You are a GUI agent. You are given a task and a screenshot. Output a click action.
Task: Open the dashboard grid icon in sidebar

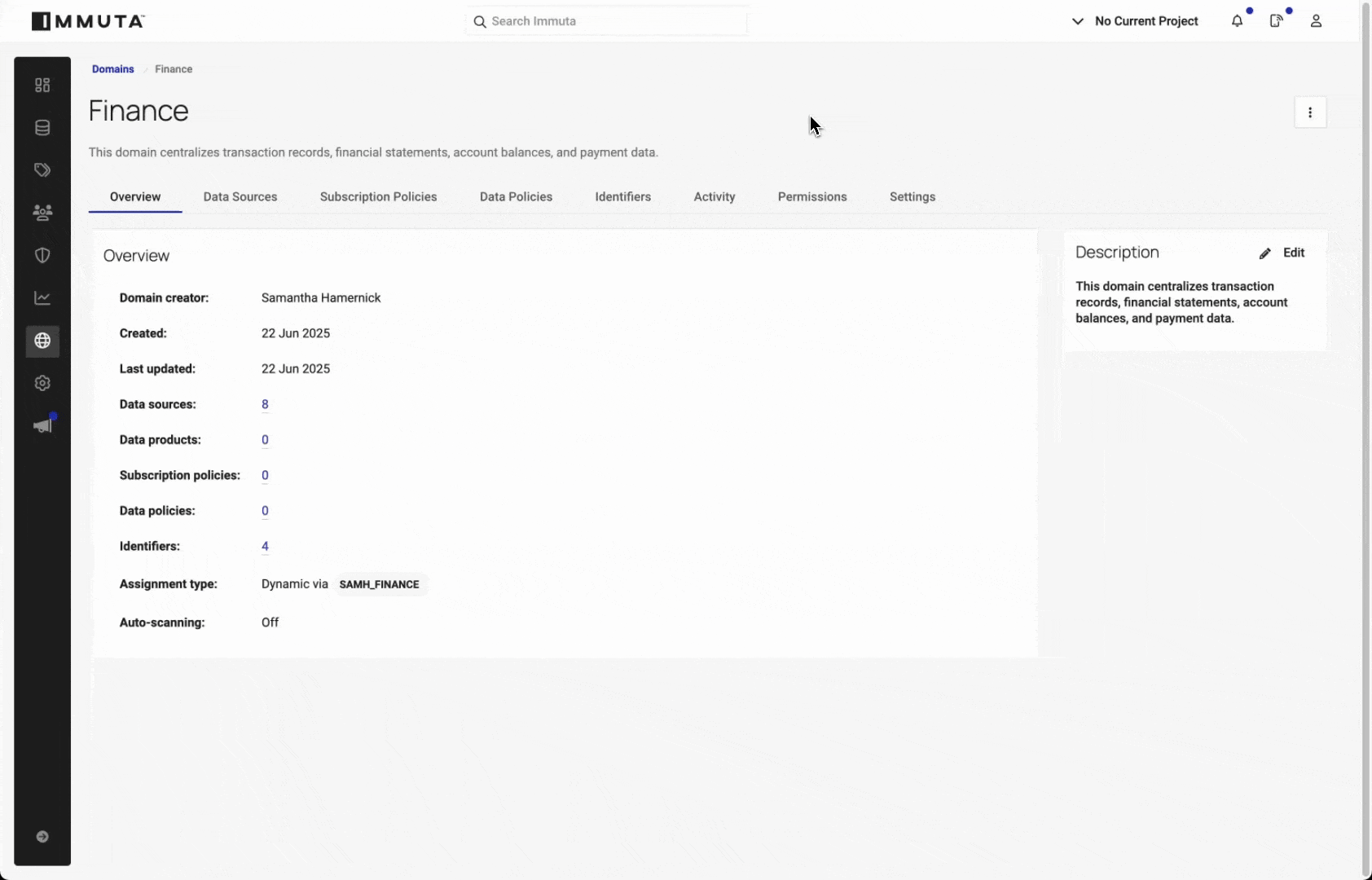click(x=42, y=85)
